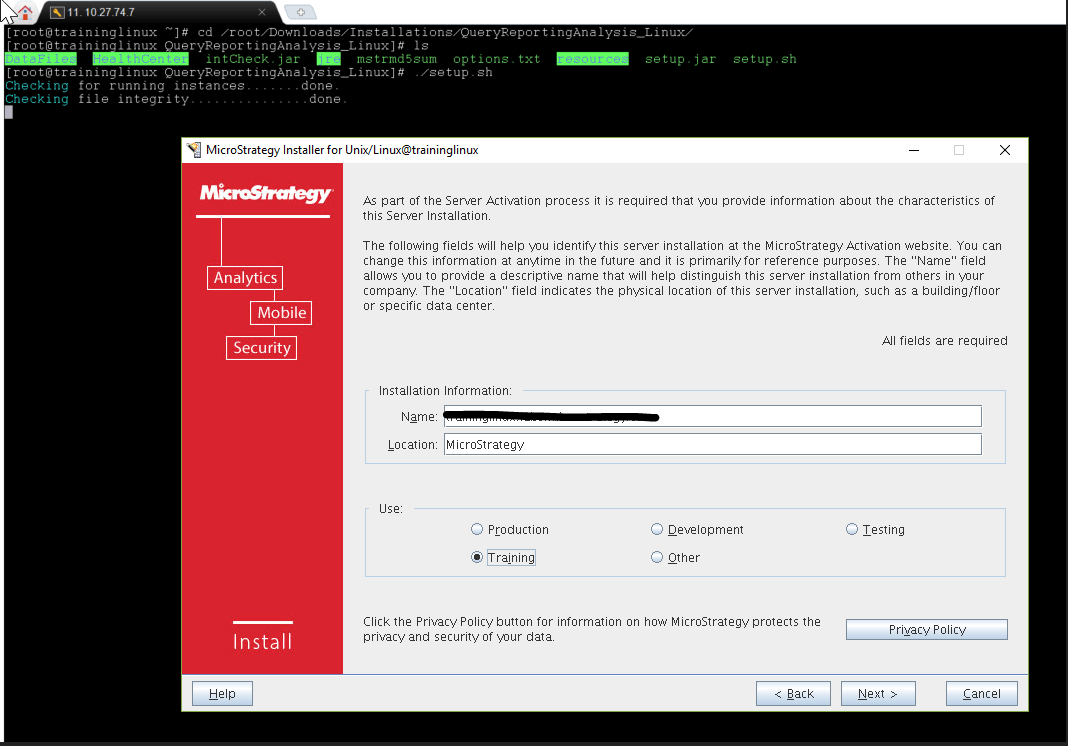Image resolution: width=1068 pixels, height=746 pixels.
Task: Select the Production use option
Action: pos(477,530)
